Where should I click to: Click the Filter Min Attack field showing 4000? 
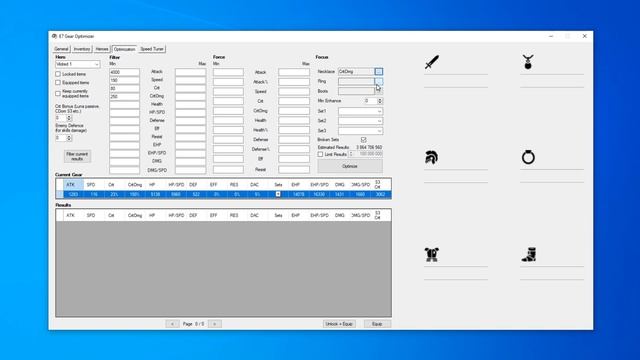point(124,72)
